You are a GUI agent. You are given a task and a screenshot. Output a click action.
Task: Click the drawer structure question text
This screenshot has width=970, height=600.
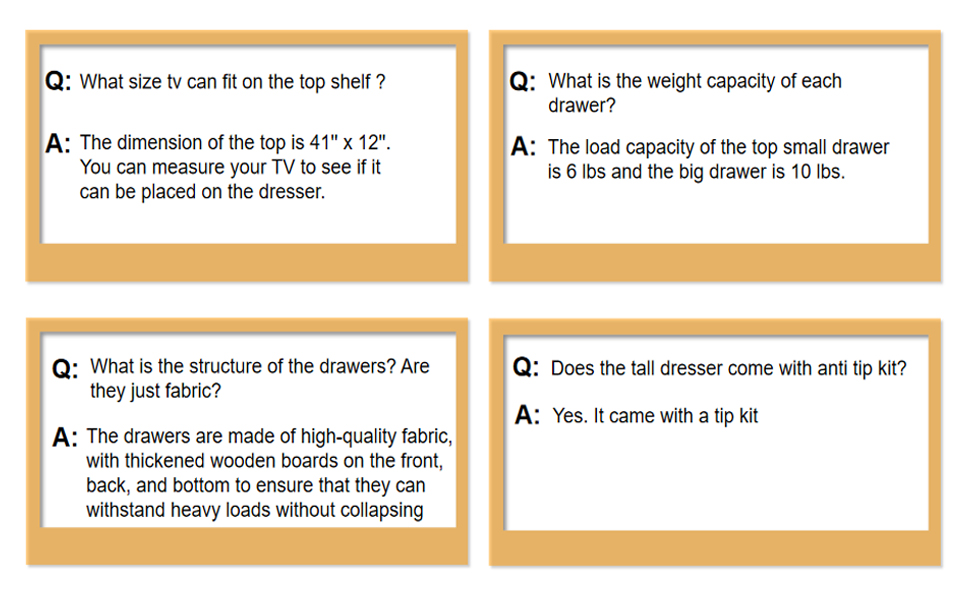click(x=259, y=378)
